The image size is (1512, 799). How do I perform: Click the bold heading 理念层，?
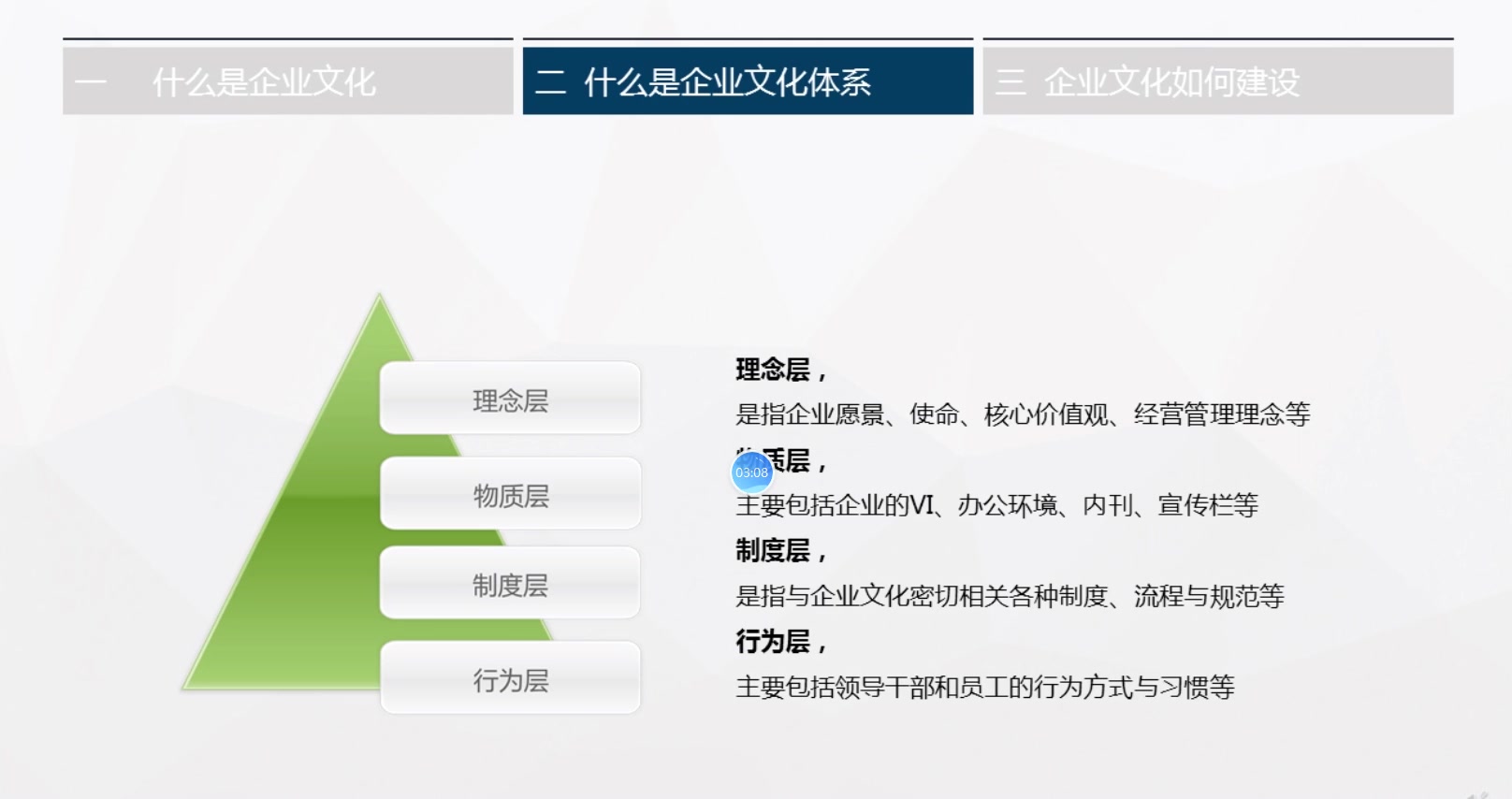pyautogui.click(x=780, y=370)
